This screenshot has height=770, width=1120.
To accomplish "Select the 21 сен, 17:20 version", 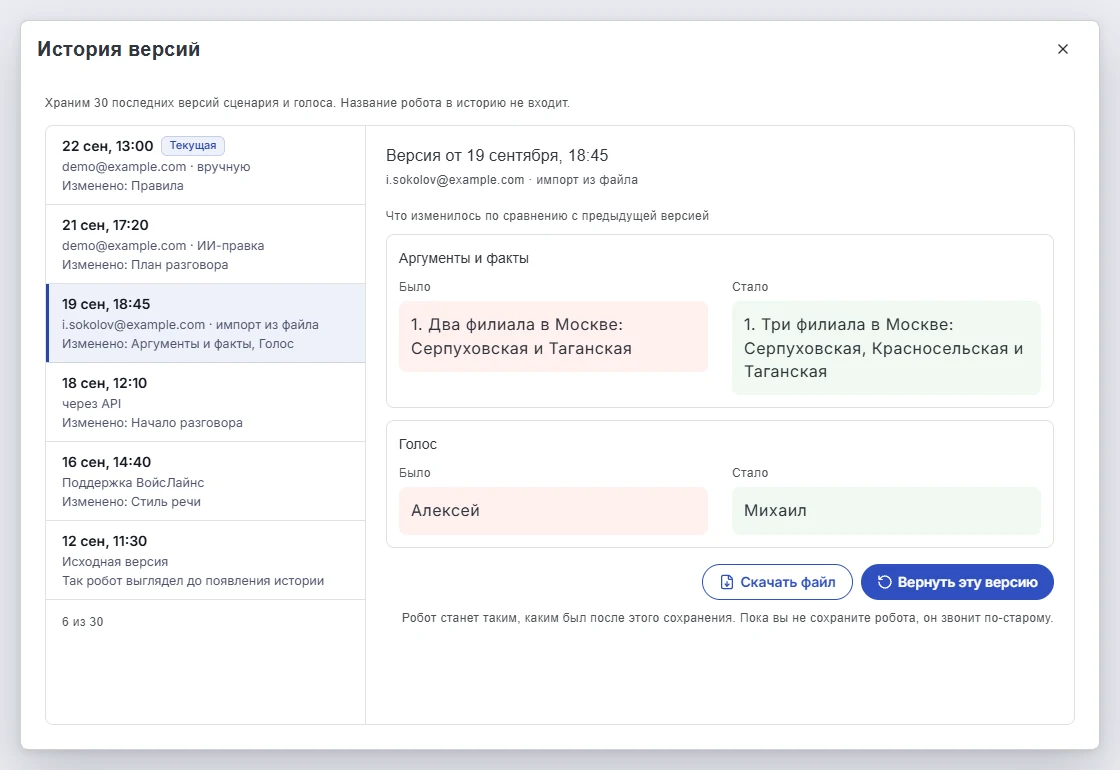I will [x=206, y=244].
